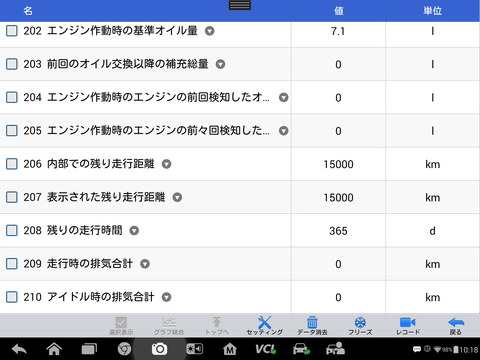The height and width of the screenshot is (360, 480).
Task: Tap the 単位 column header
Action: tap(433, 11)
